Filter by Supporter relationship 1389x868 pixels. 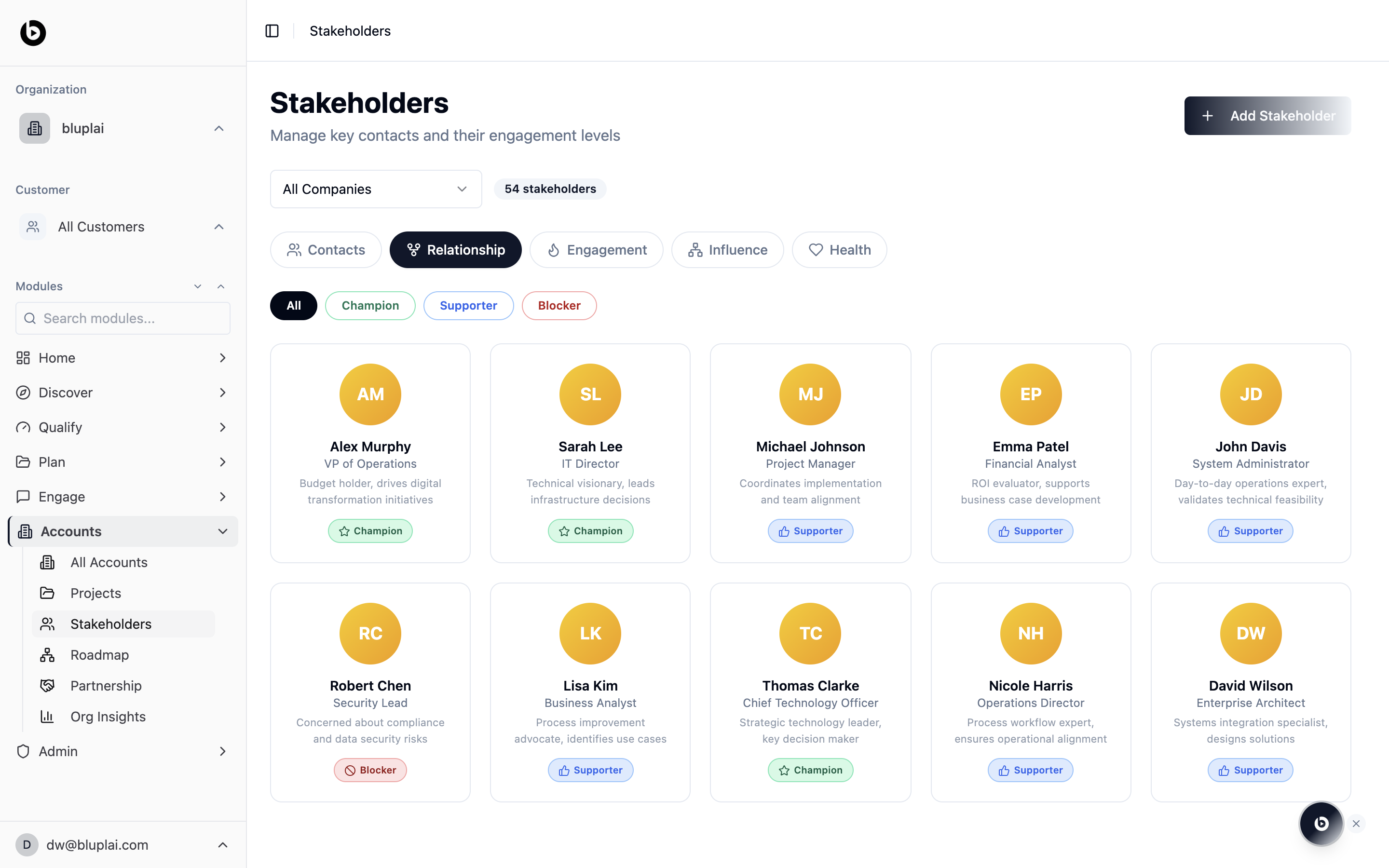(x=468, y=305)
